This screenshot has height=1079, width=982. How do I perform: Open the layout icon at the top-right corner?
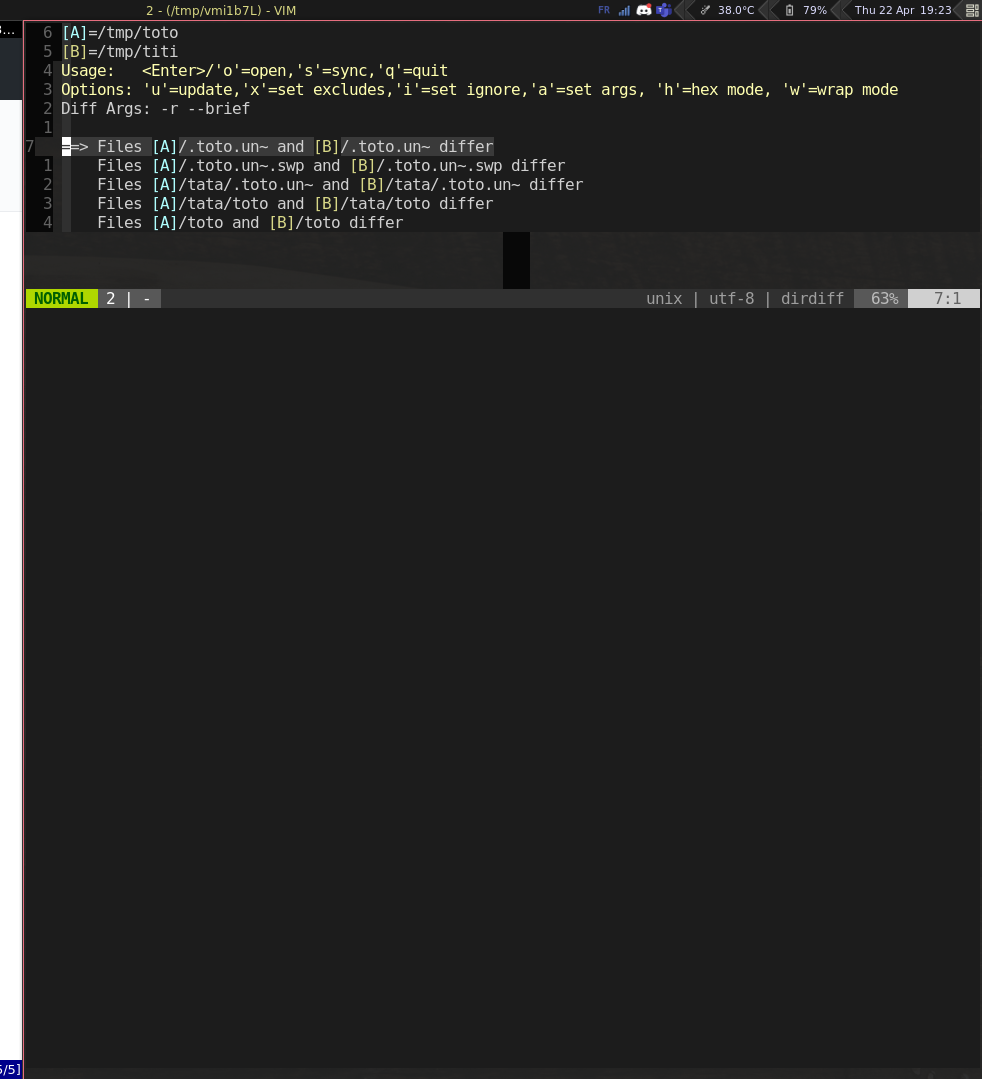tap(972, 10)
